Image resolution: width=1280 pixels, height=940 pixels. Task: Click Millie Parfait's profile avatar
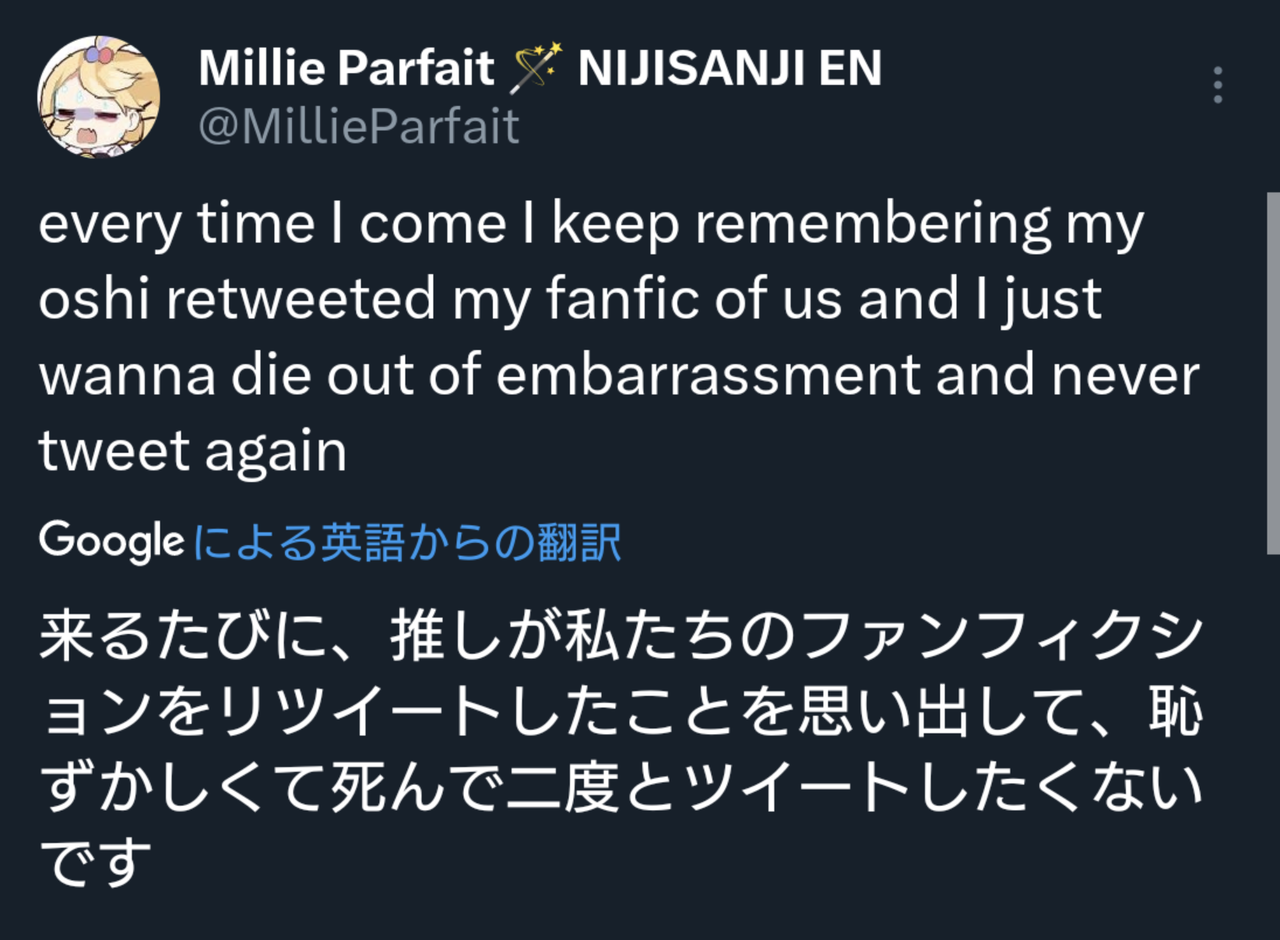coord(99,96)
